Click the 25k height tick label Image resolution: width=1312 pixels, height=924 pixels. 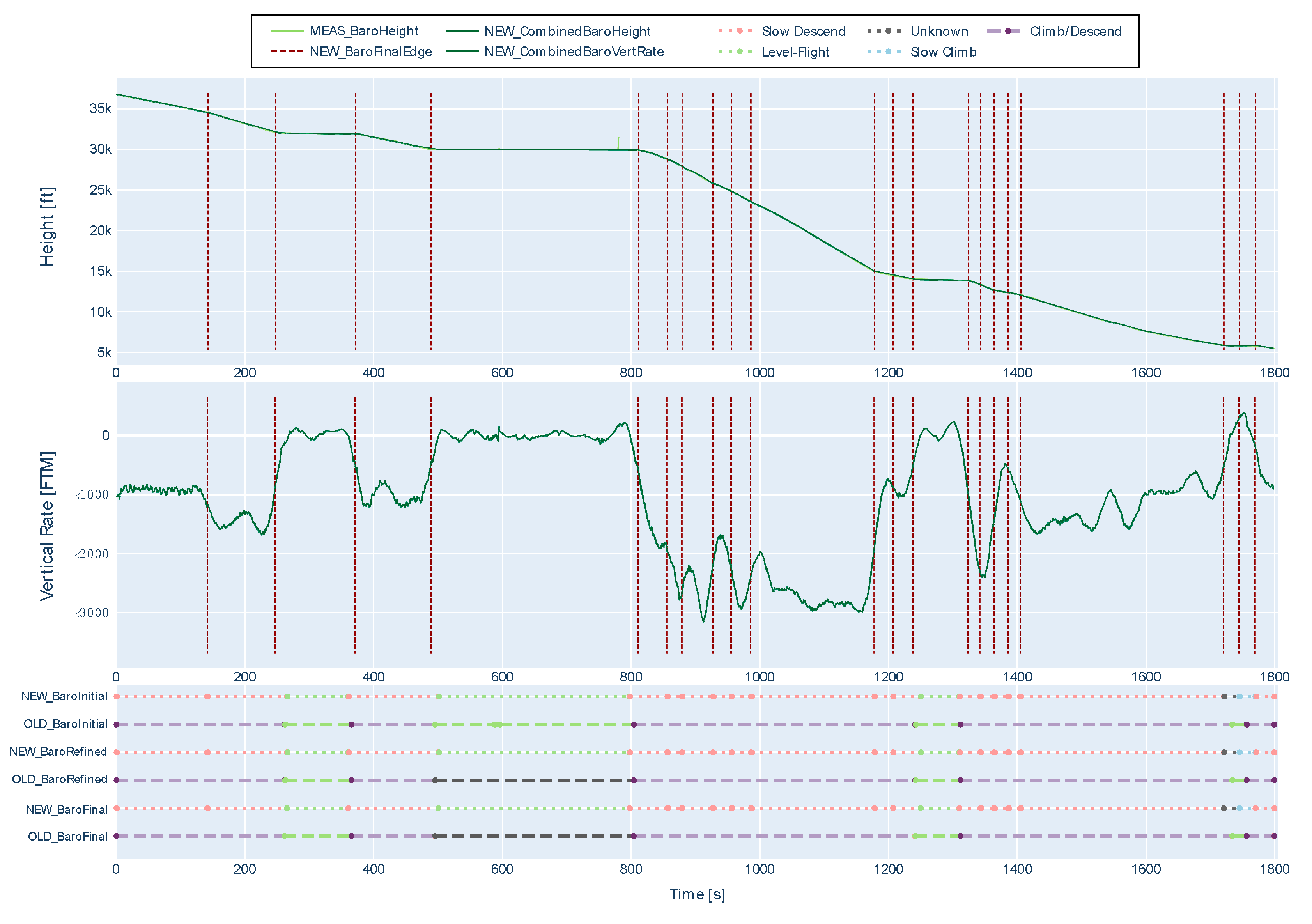[x=101, y=190]
